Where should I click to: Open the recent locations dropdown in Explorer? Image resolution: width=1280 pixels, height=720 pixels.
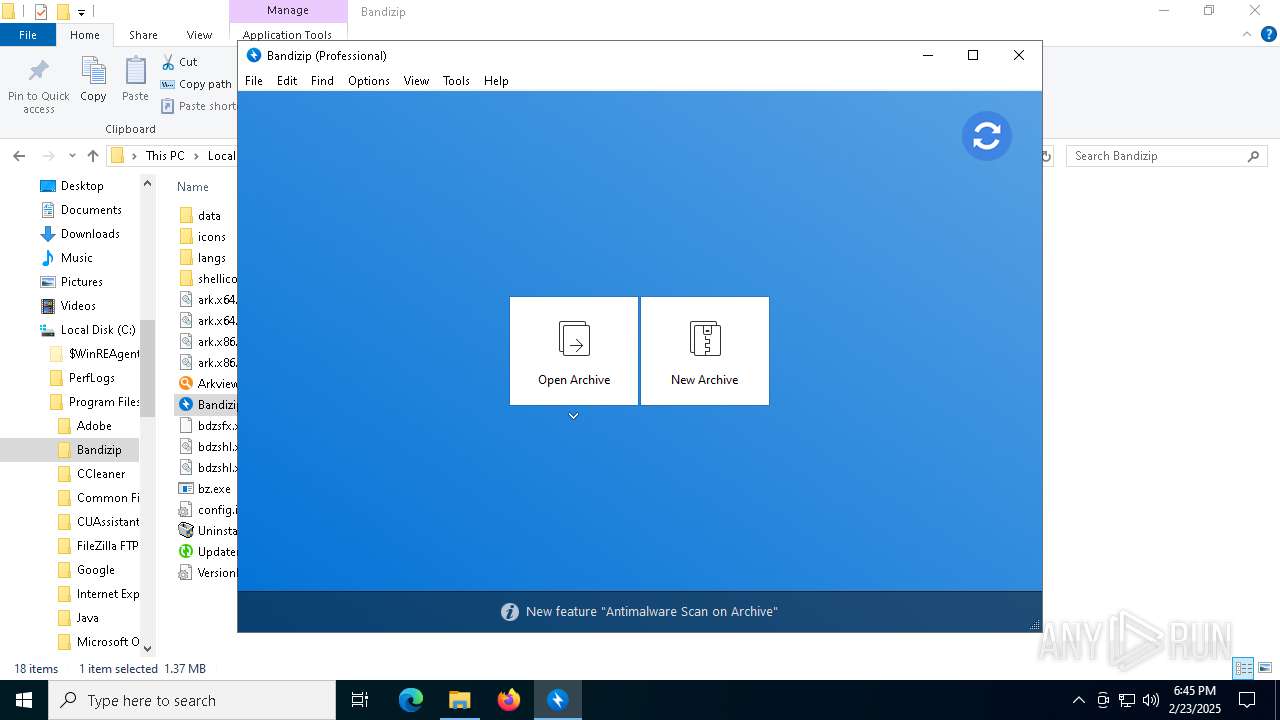pos(72,156)
